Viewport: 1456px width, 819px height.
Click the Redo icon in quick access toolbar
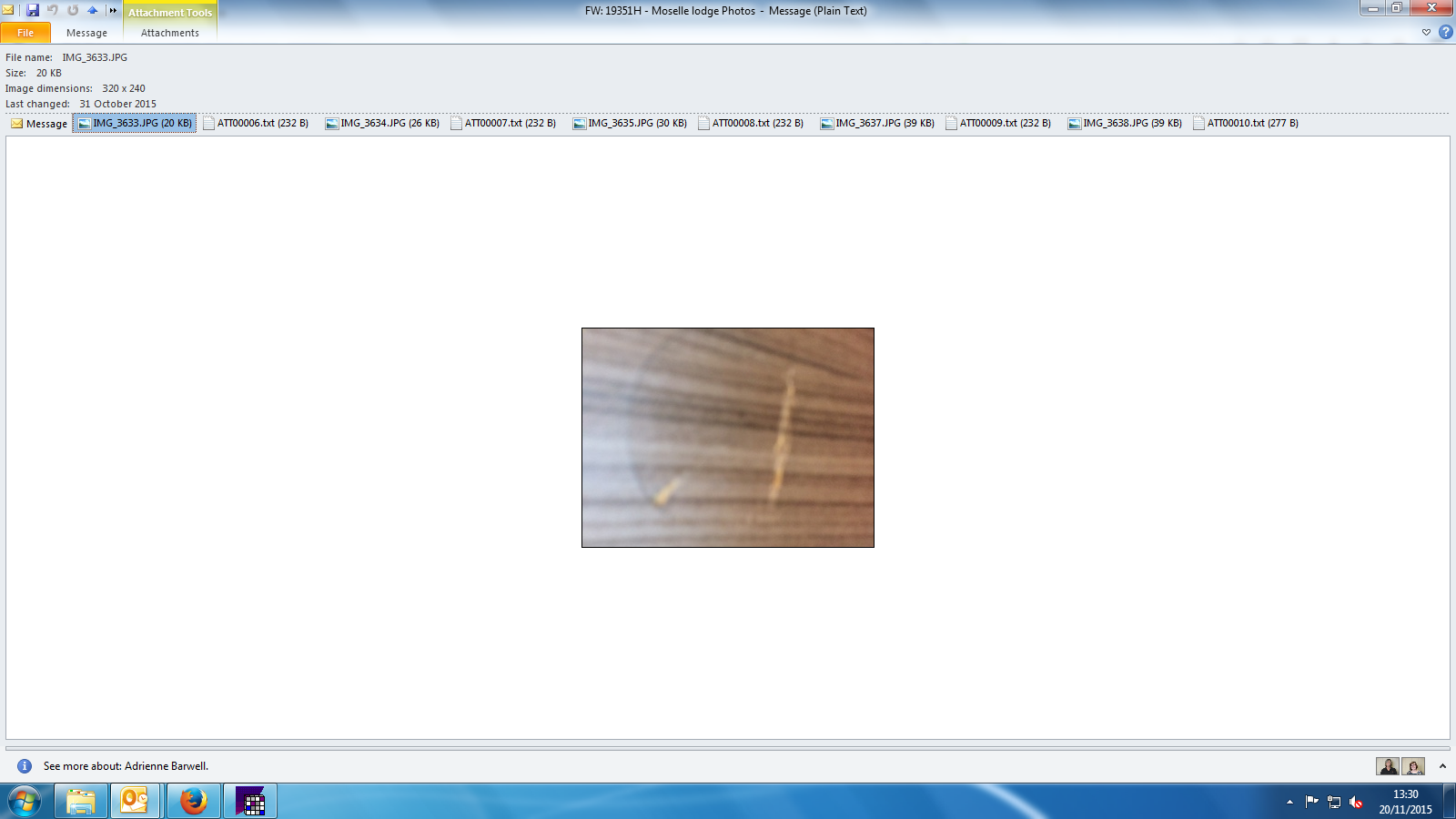[73, 10]
